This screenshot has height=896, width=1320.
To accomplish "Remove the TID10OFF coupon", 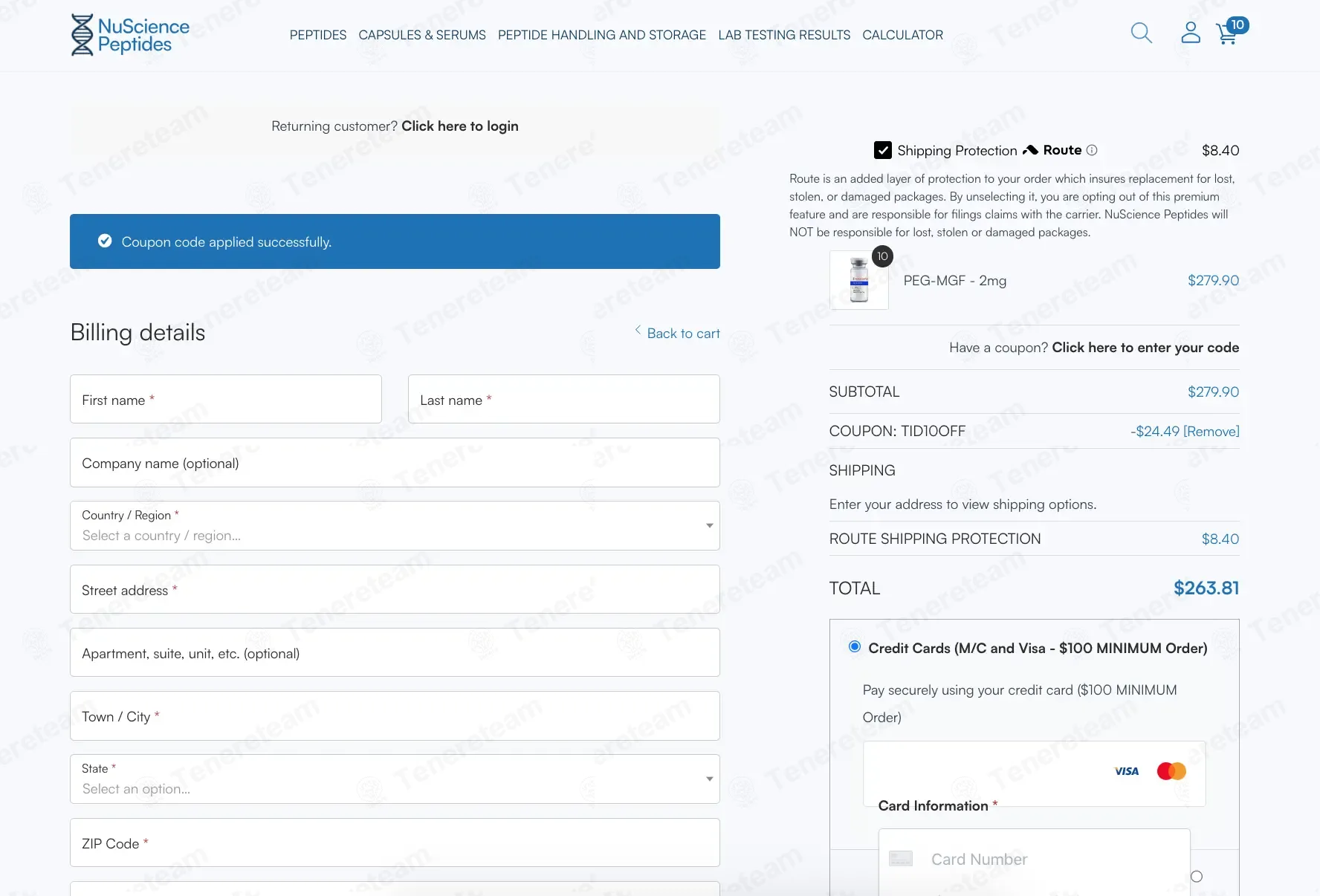I will point(1211,431).
